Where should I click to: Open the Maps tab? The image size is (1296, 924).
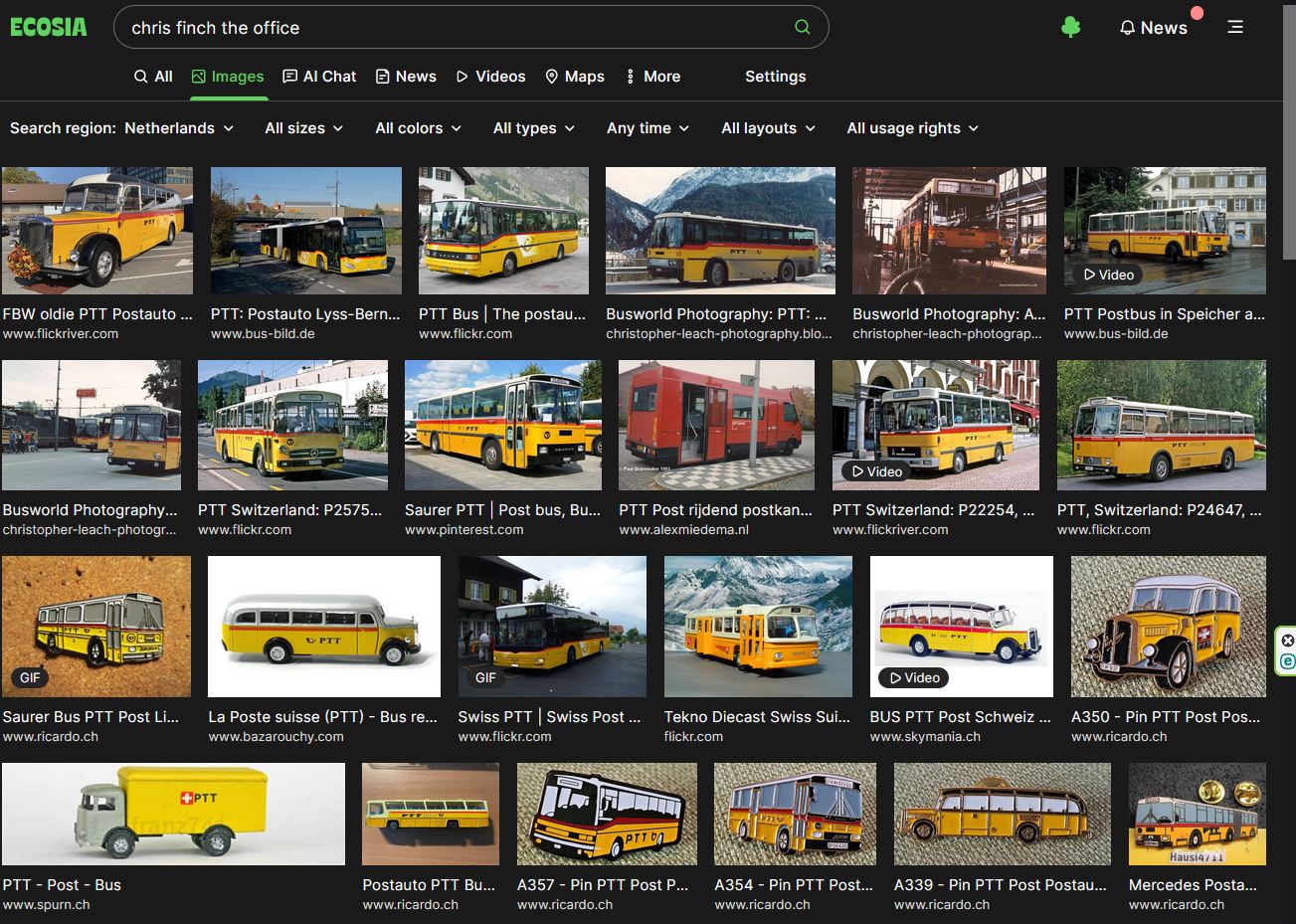[x=575, y=77]
